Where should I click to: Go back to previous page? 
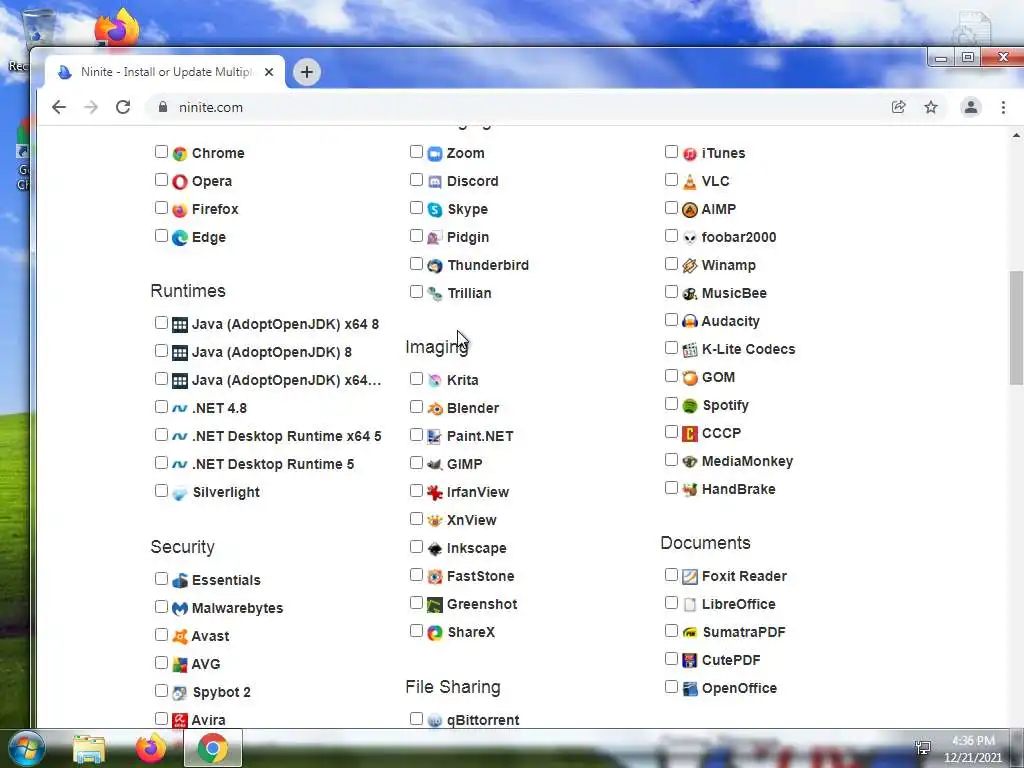tap(59, 107)
